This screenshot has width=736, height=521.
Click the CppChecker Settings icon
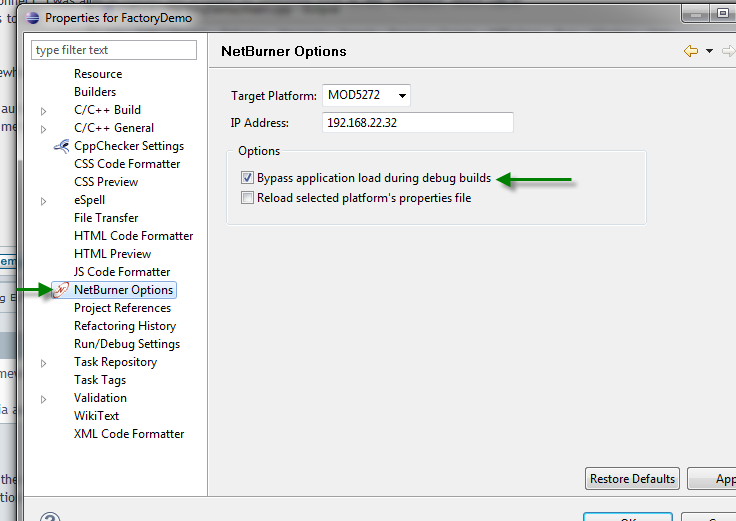point(61,146)
